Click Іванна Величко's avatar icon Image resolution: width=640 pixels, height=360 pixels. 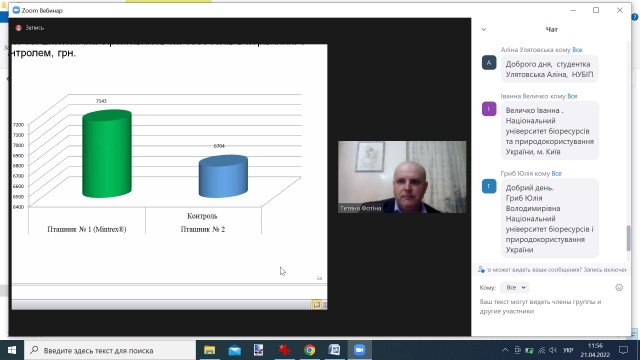(x=489, y=109)
